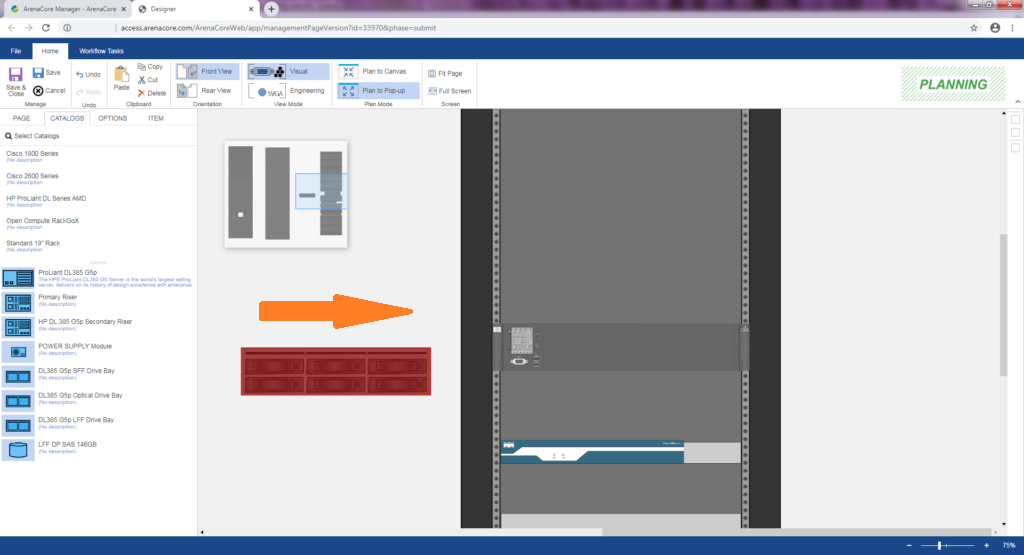Screen dimensions: 1024x555
Task: Open a new browser tab
Action: coord(271,9)
